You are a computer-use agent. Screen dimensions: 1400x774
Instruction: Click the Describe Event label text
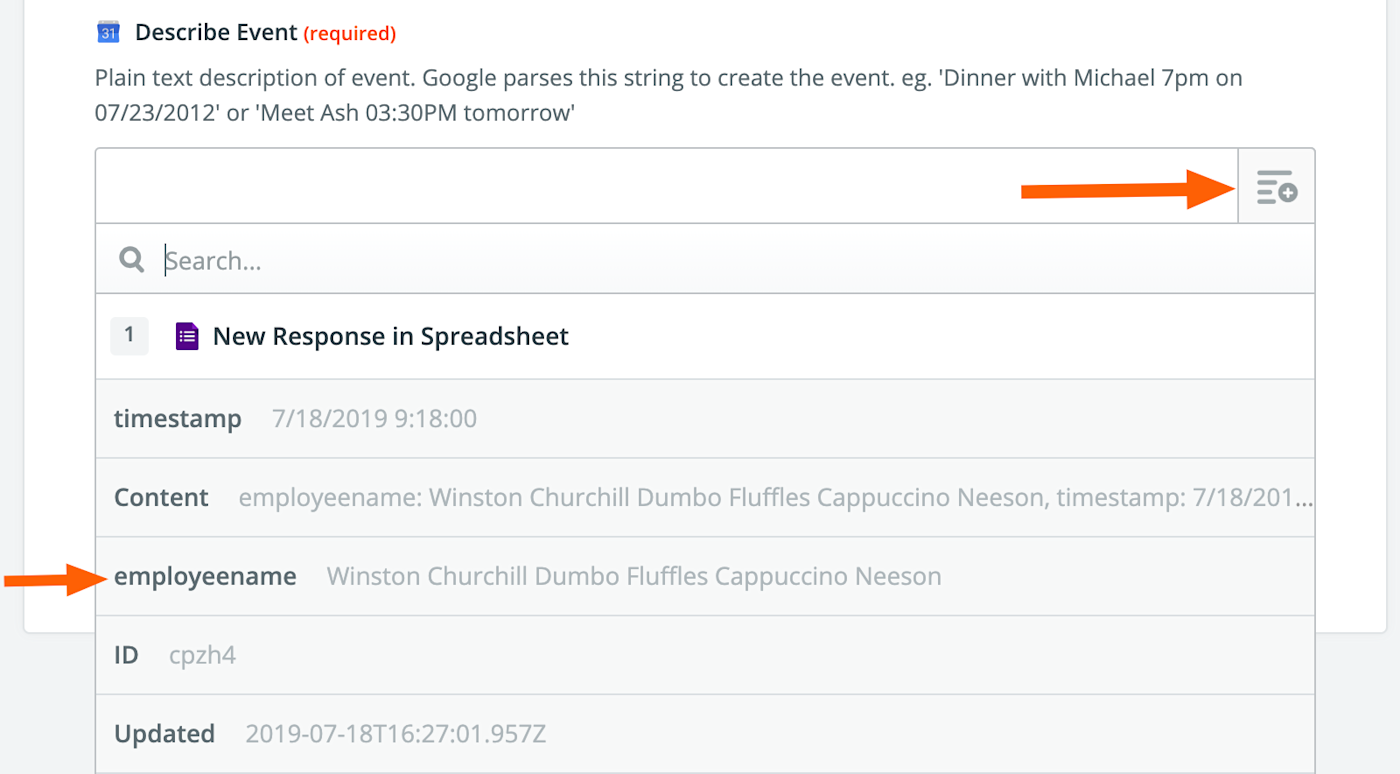pyautogui.click(x=216, y=33)
